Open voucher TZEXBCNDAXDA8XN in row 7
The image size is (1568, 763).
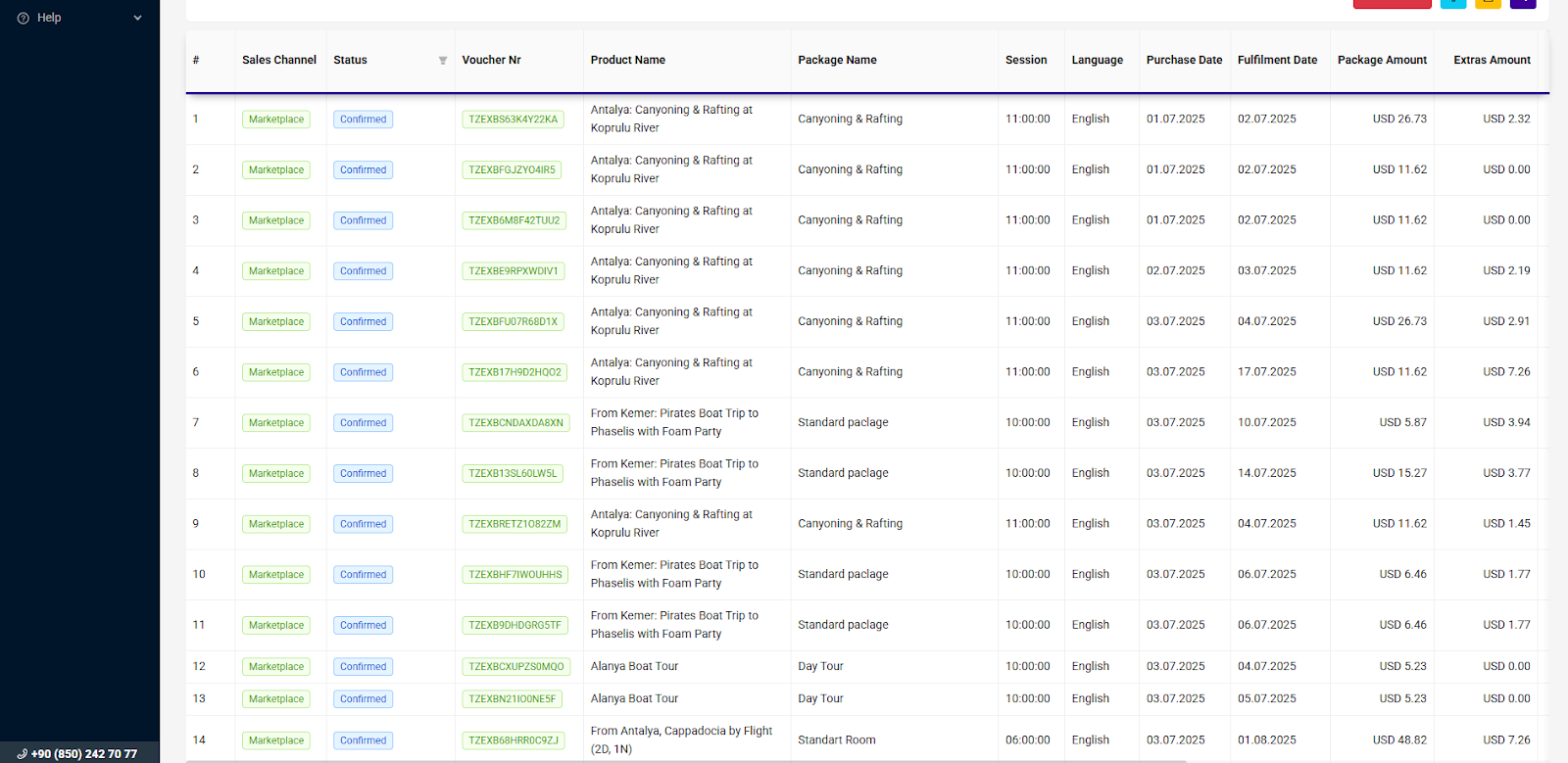(516, 423)
